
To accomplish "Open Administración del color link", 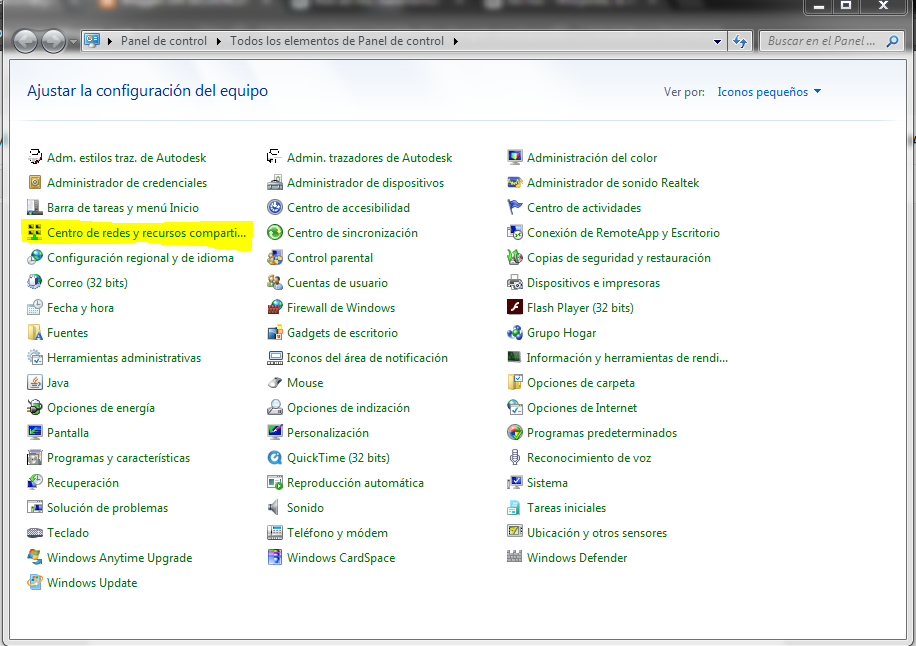I will tap(592, 158).
